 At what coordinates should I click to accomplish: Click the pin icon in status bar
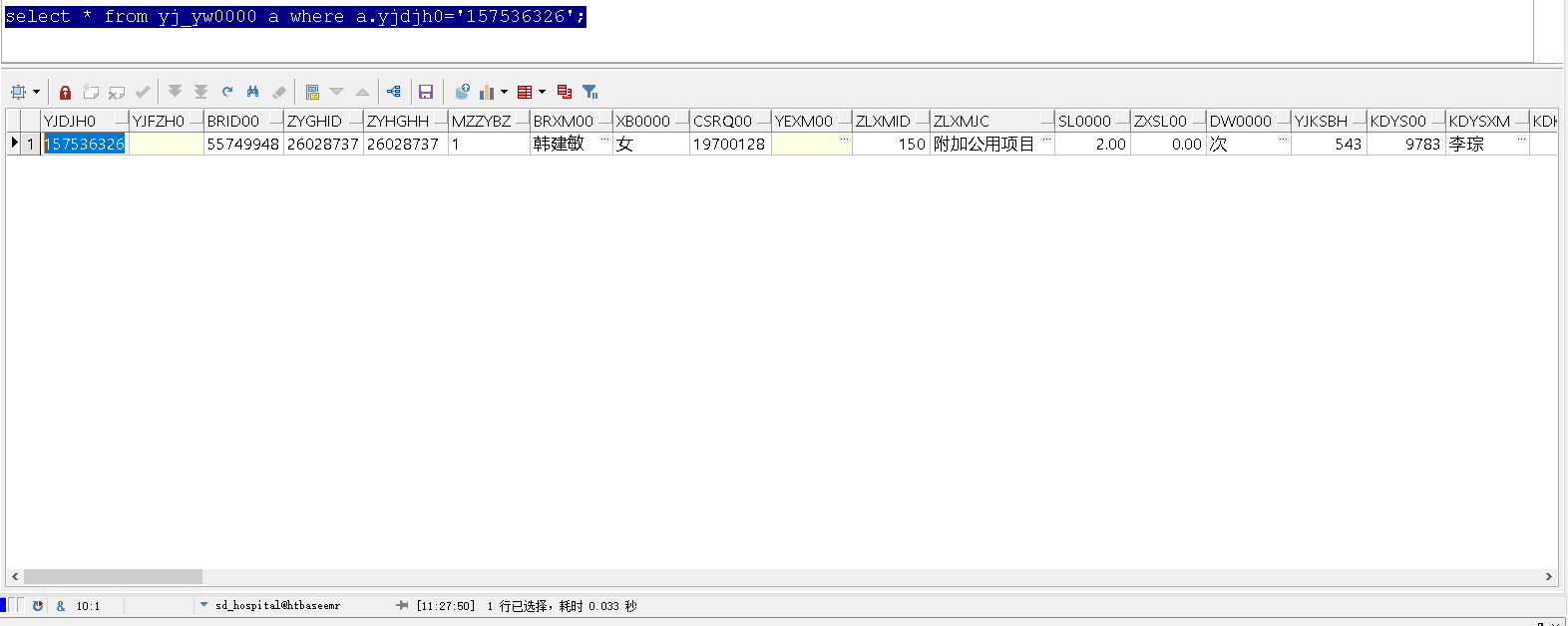coord(402,605)
